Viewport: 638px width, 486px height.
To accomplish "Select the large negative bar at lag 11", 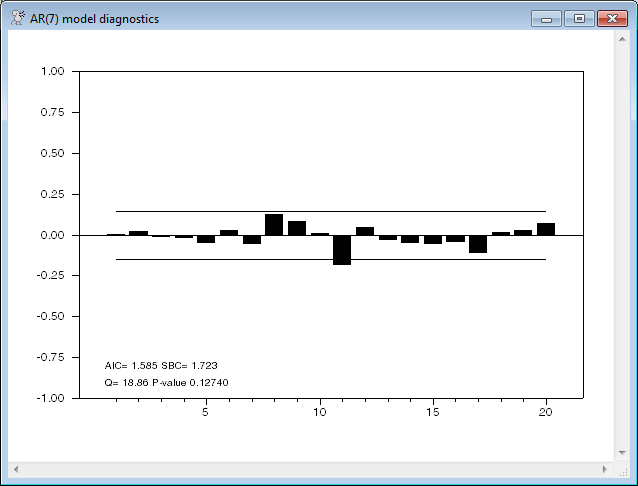I will (x=342, y=249).
